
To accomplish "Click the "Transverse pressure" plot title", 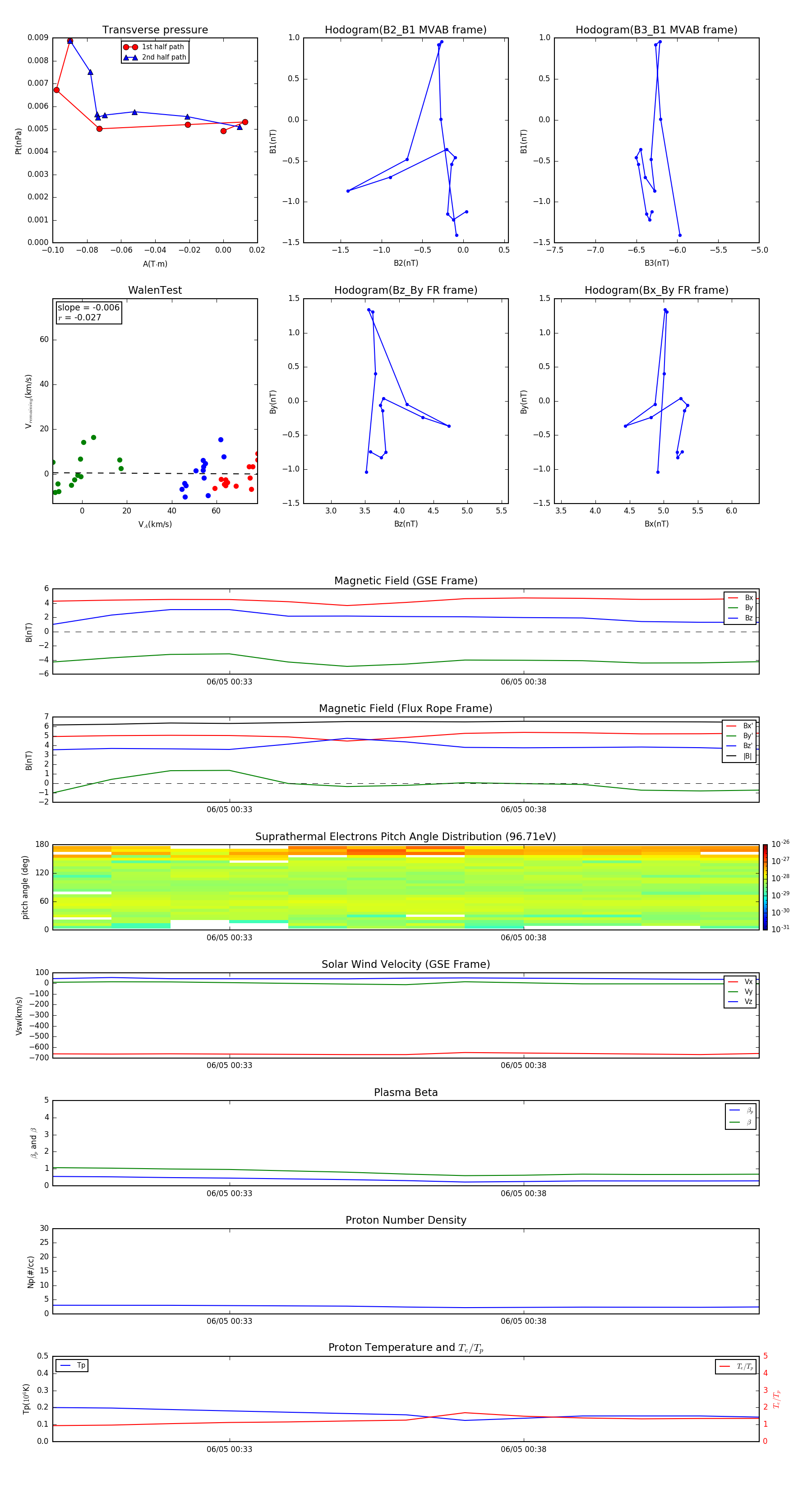I will click(x=155, y=29).
